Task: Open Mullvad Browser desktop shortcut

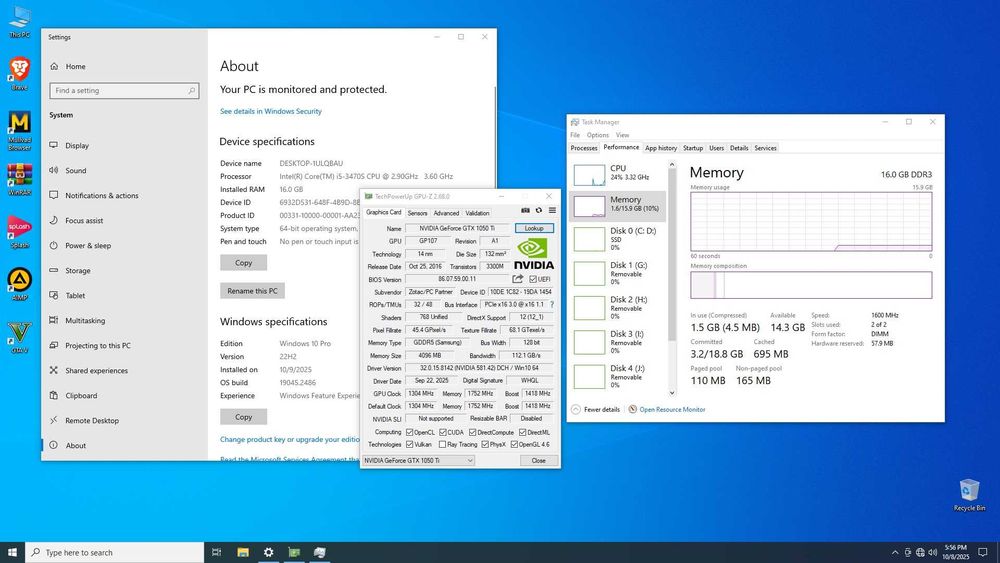Action: pos(19,131)
